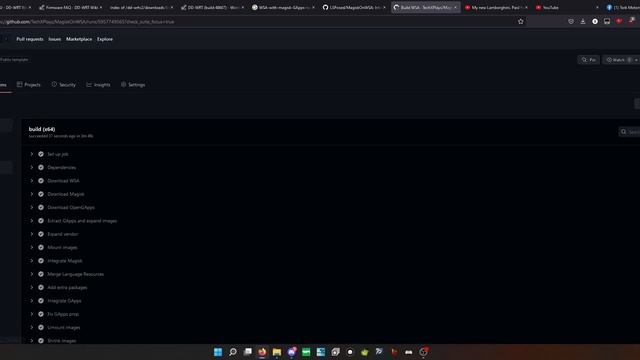Open the Issues page in header

point(54,39)
